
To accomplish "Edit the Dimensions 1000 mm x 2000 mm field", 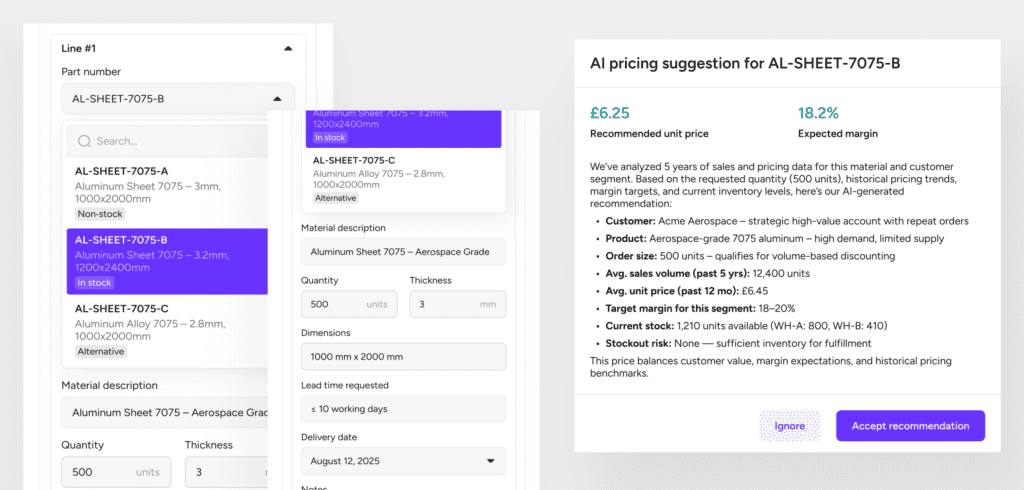I will [404, 357].
